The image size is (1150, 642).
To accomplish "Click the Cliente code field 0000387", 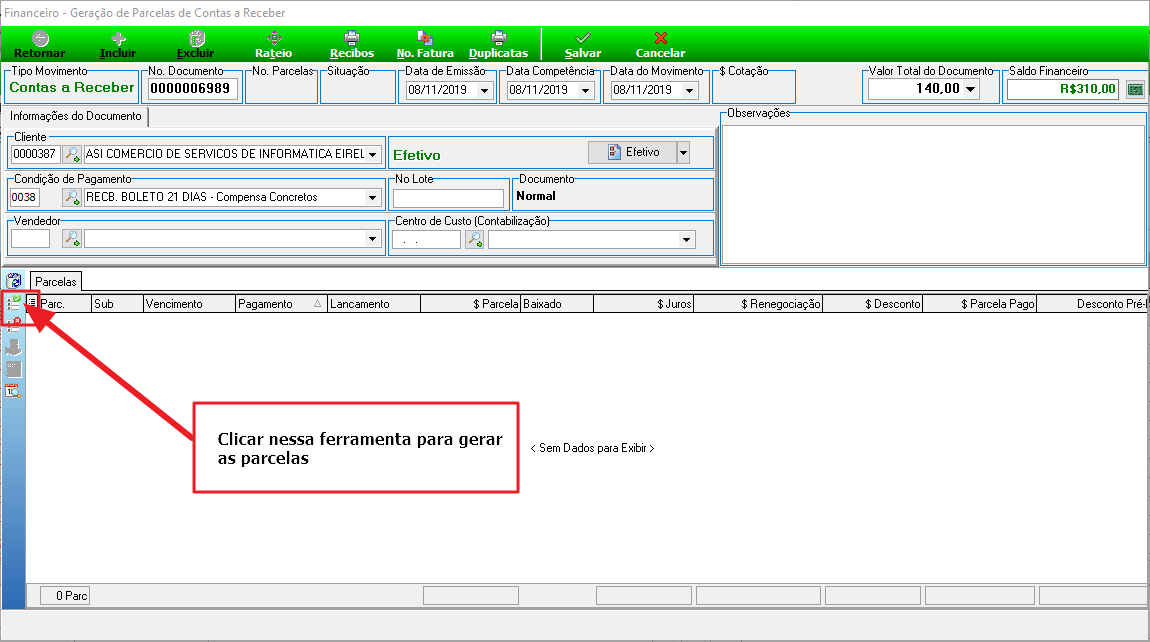I will 35,154.
